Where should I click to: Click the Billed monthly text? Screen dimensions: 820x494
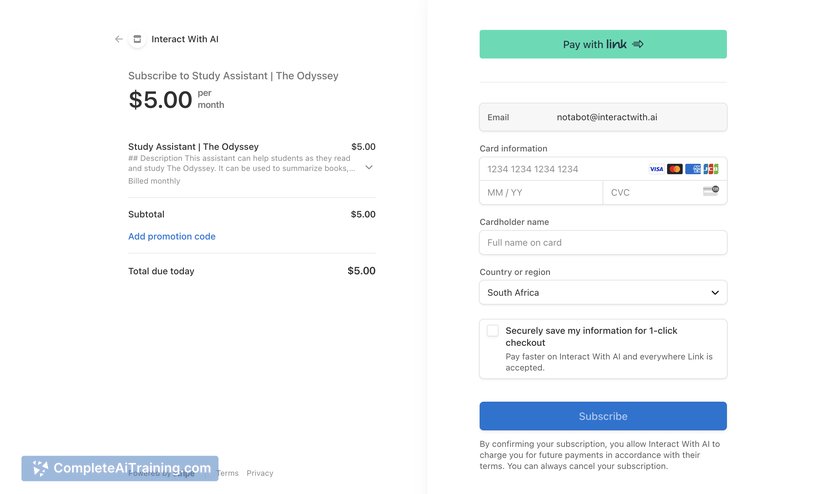tap(154, 181)
